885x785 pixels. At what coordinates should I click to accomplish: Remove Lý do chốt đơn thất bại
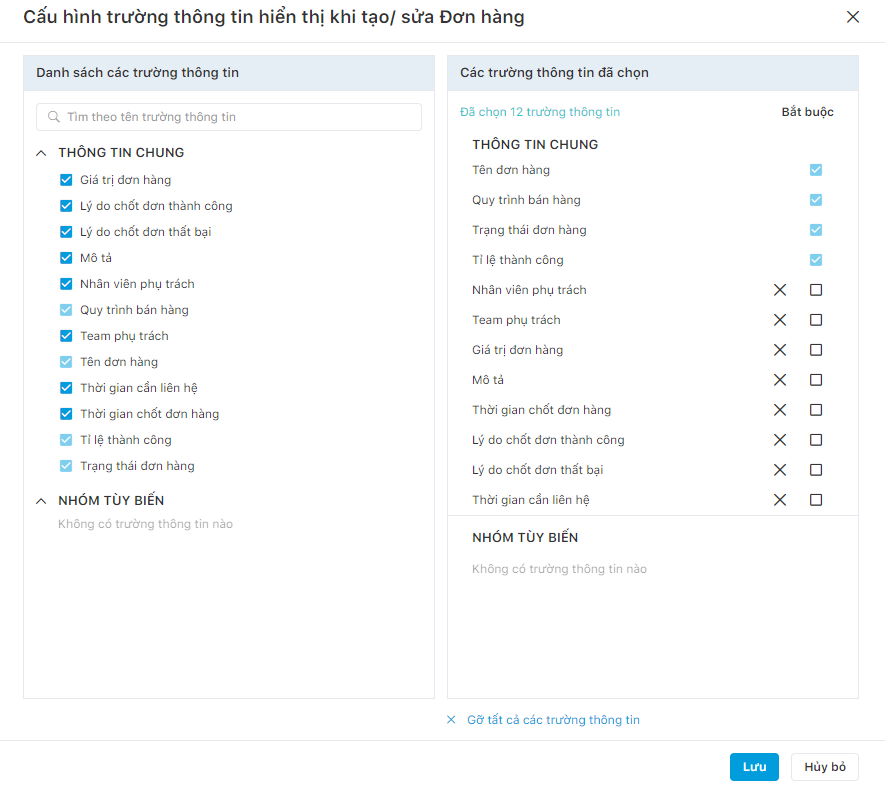[x=779, y=470]
